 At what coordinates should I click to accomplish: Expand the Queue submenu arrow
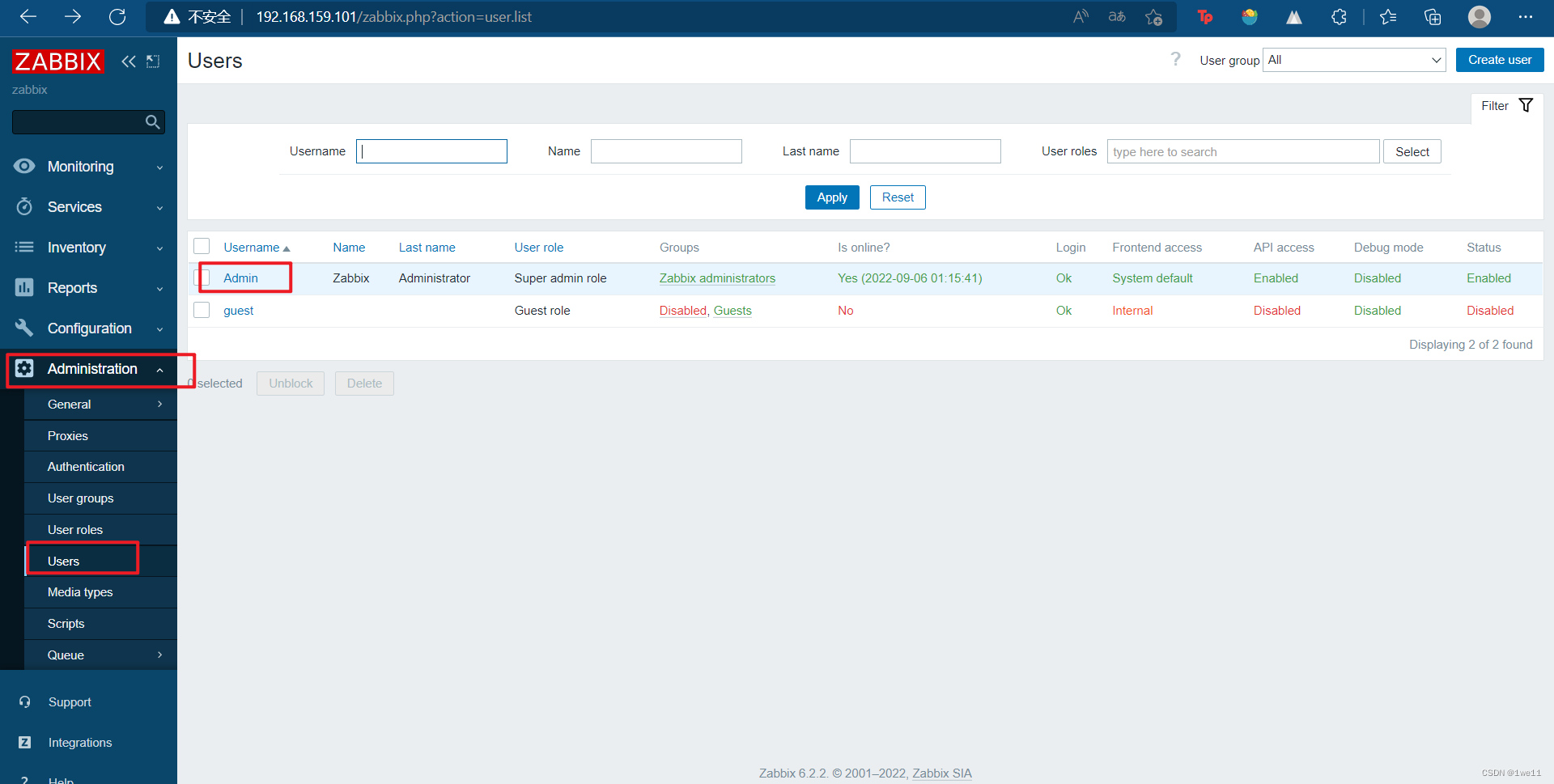click(x=159, y=655)
